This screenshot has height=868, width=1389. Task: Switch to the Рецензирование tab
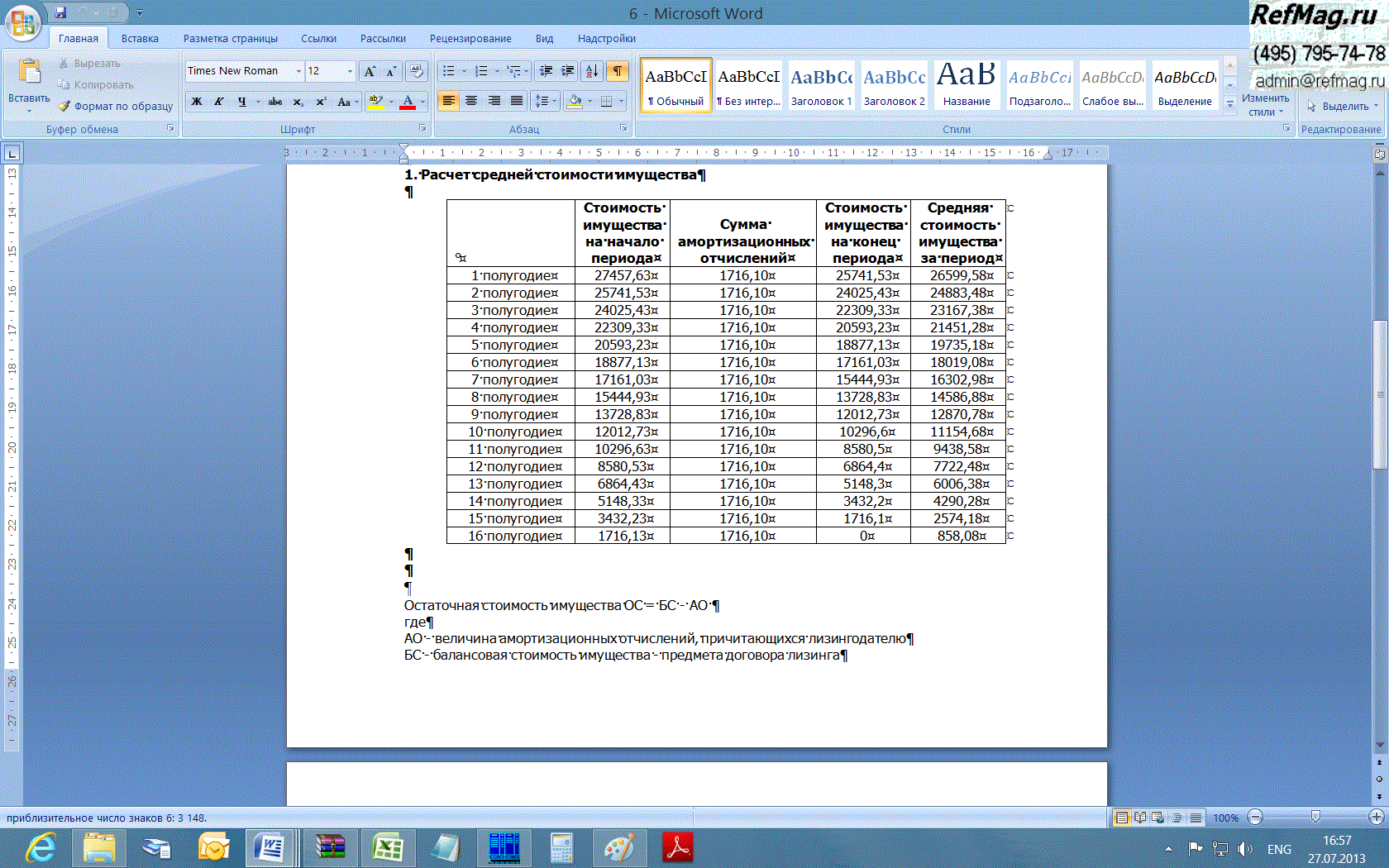tap(470, 38)
